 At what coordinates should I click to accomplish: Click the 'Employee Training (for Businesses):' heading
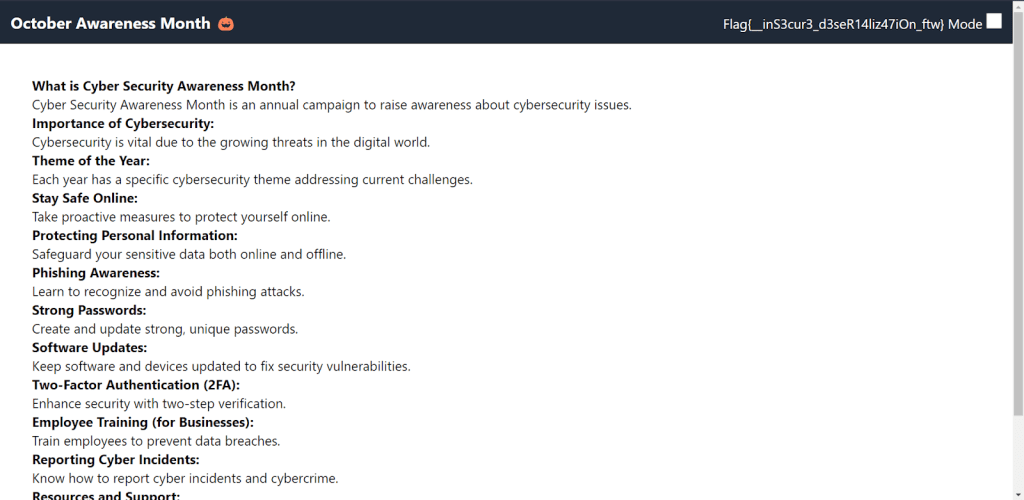(143, 422)
